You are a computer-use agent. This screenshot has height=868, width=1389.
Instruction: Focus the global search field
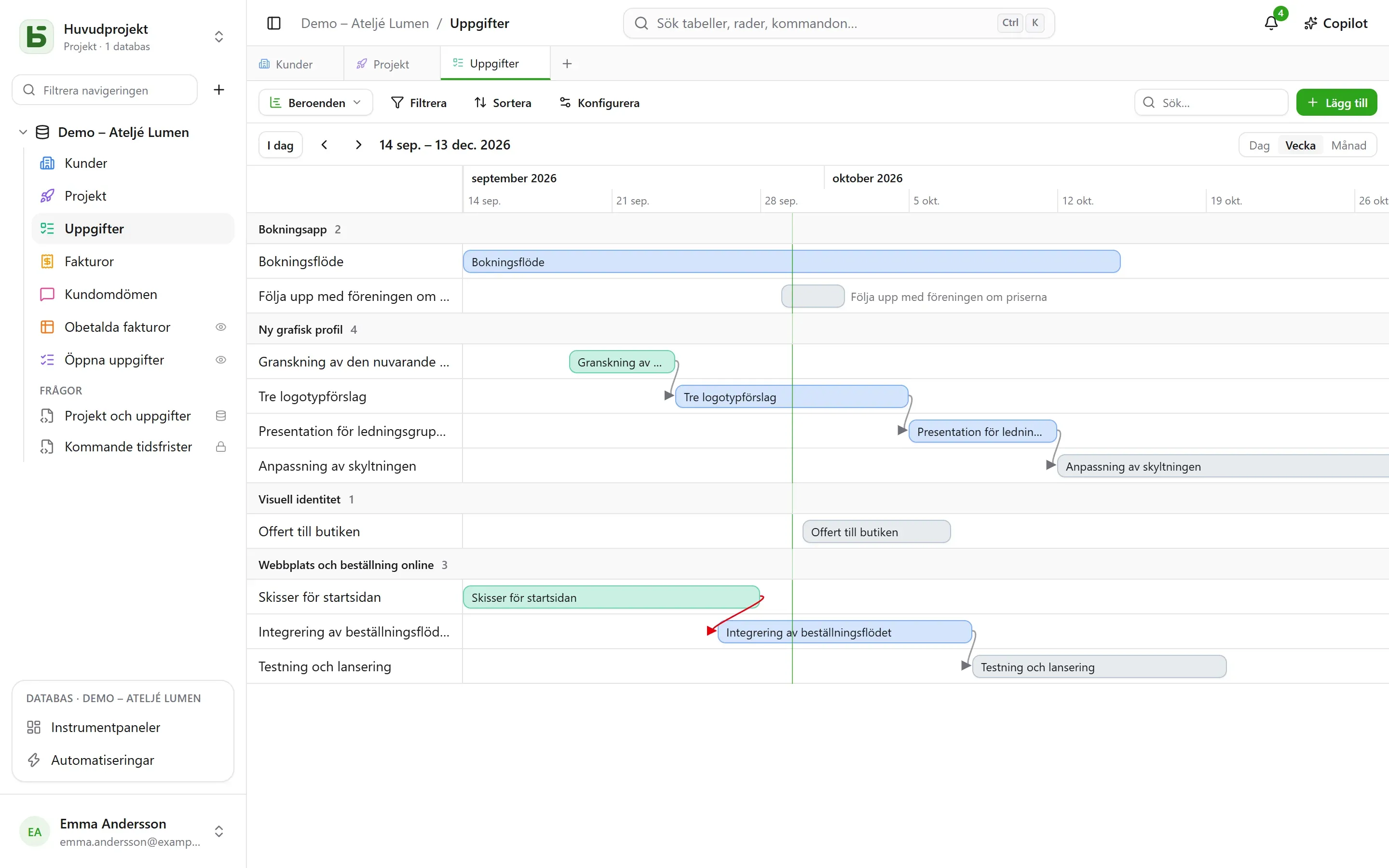[x=839, y=24]
